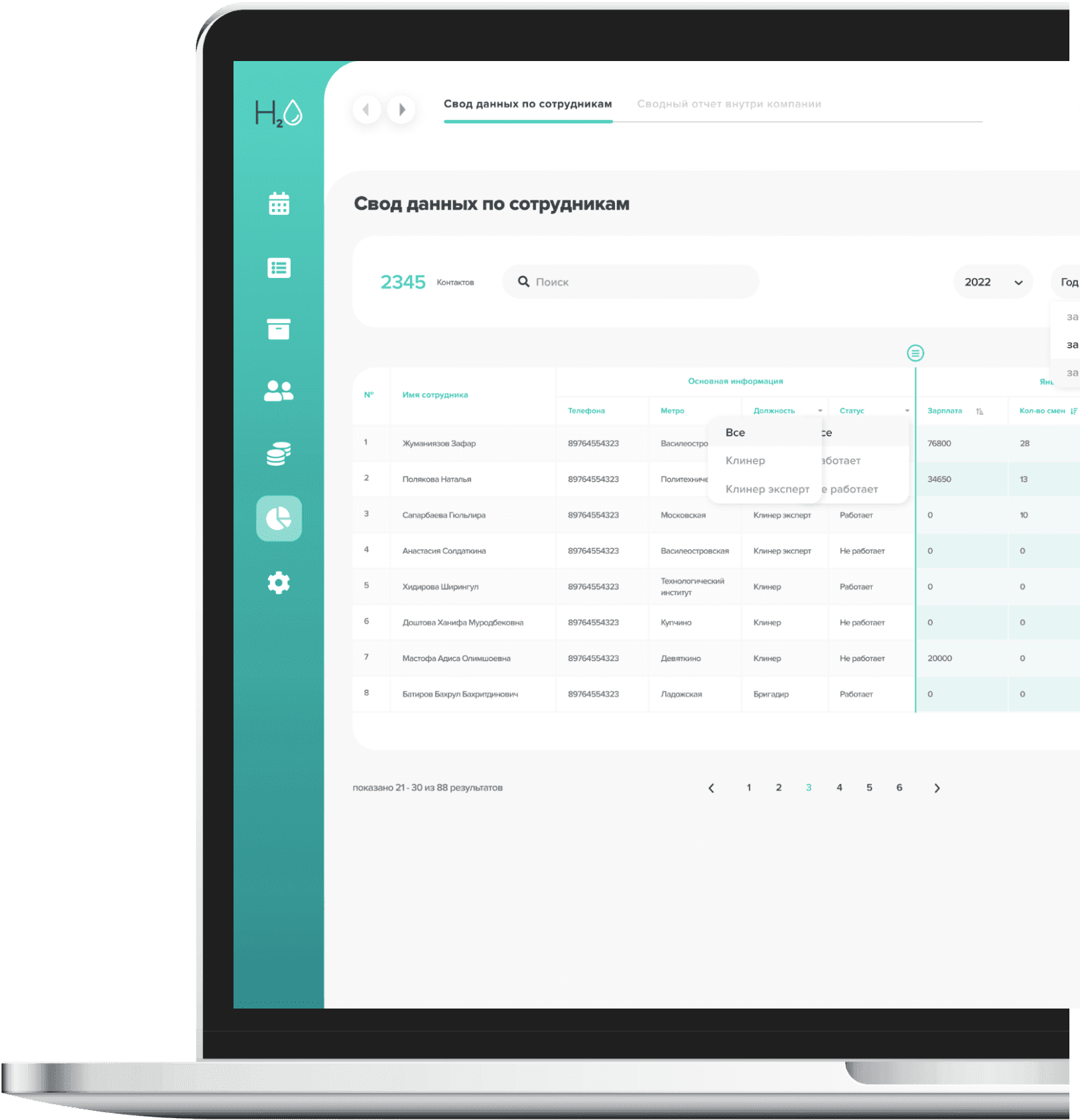
Task: Go to results page 2
Action: pos(779,788)
